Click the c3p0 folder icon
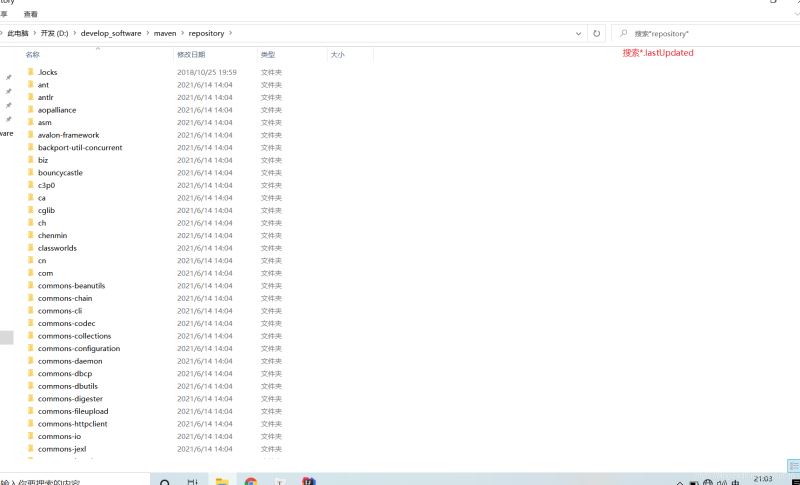The height and width of the screenshot is (485, 800). (x=31, y=185)
